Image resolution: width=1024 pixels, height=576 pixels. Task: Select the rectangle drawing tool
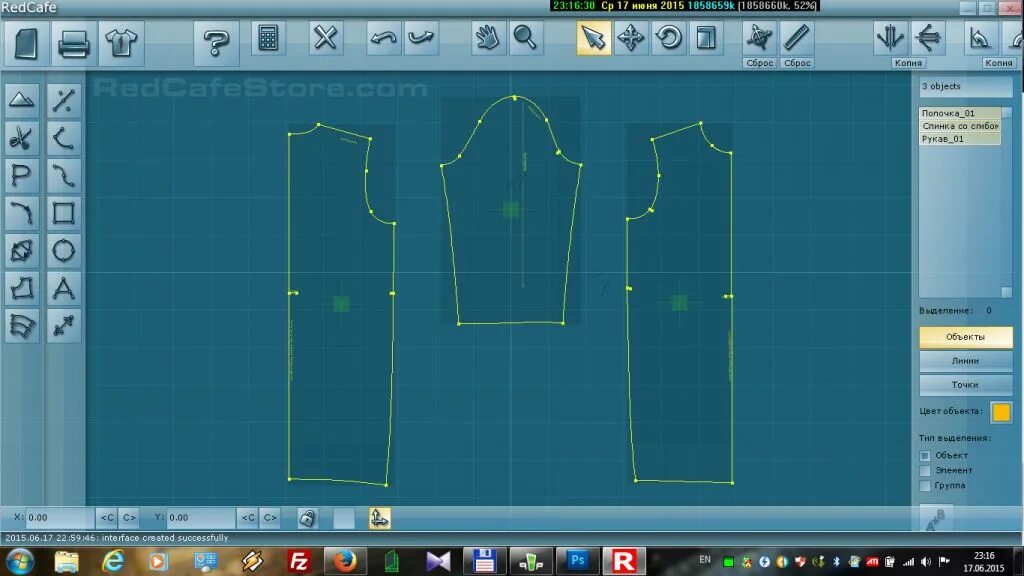[63, 213]
